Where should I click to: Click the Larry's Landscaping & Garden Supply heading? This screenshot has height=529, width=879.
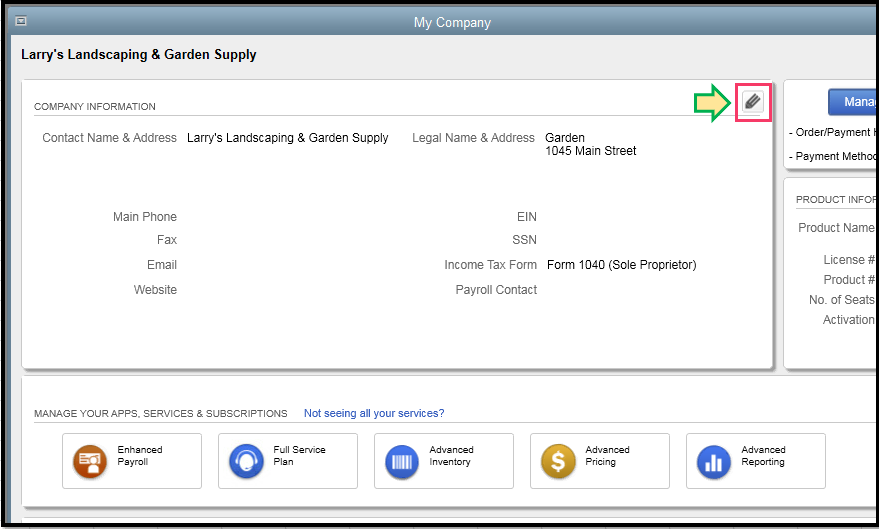click(138, 54)
